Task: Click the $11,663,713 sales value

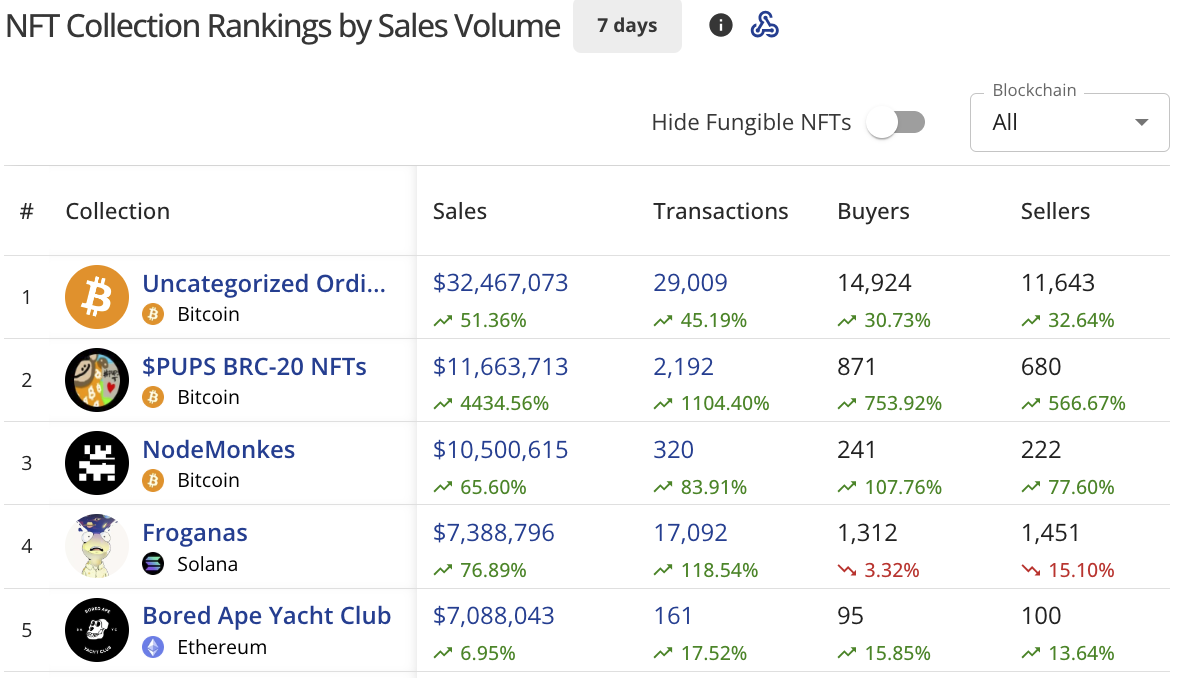Action: 500,367
